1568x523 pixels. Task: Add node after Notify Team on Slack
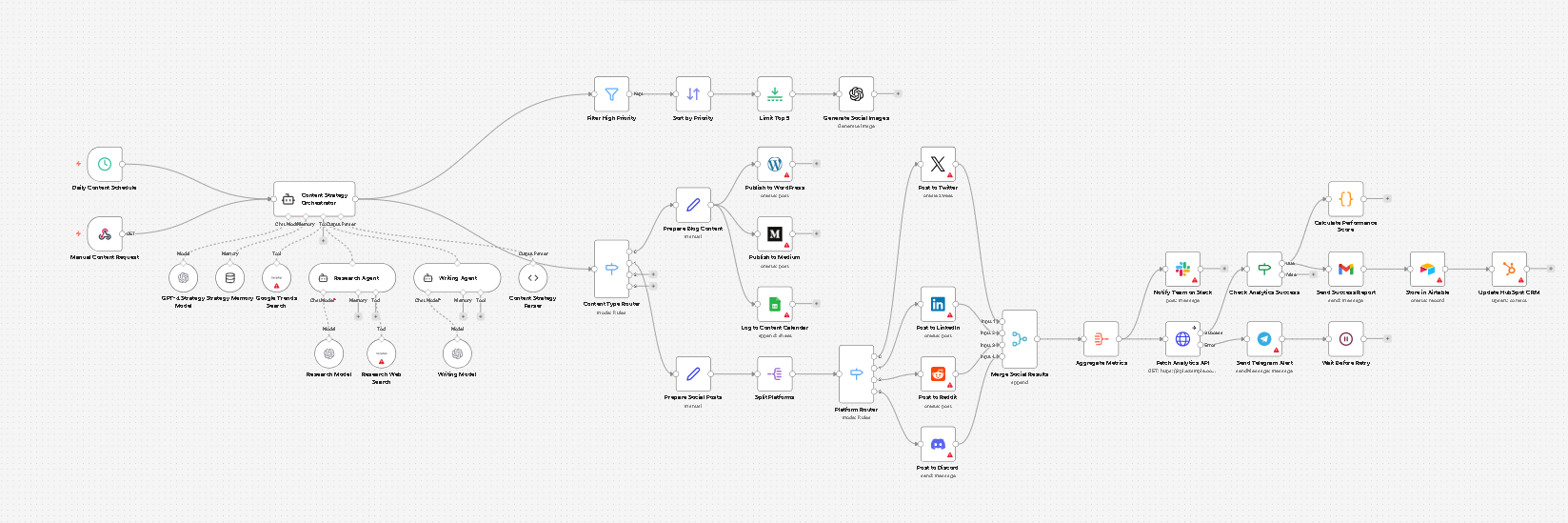coord(1224,269)
